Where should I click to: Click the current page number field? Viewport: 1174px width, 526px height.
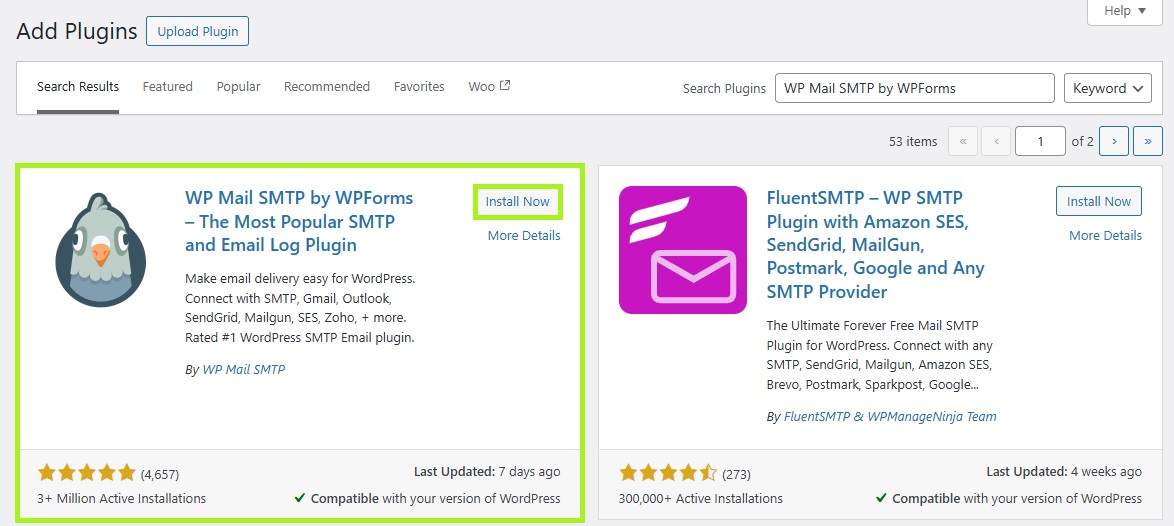click(1040, 141)
